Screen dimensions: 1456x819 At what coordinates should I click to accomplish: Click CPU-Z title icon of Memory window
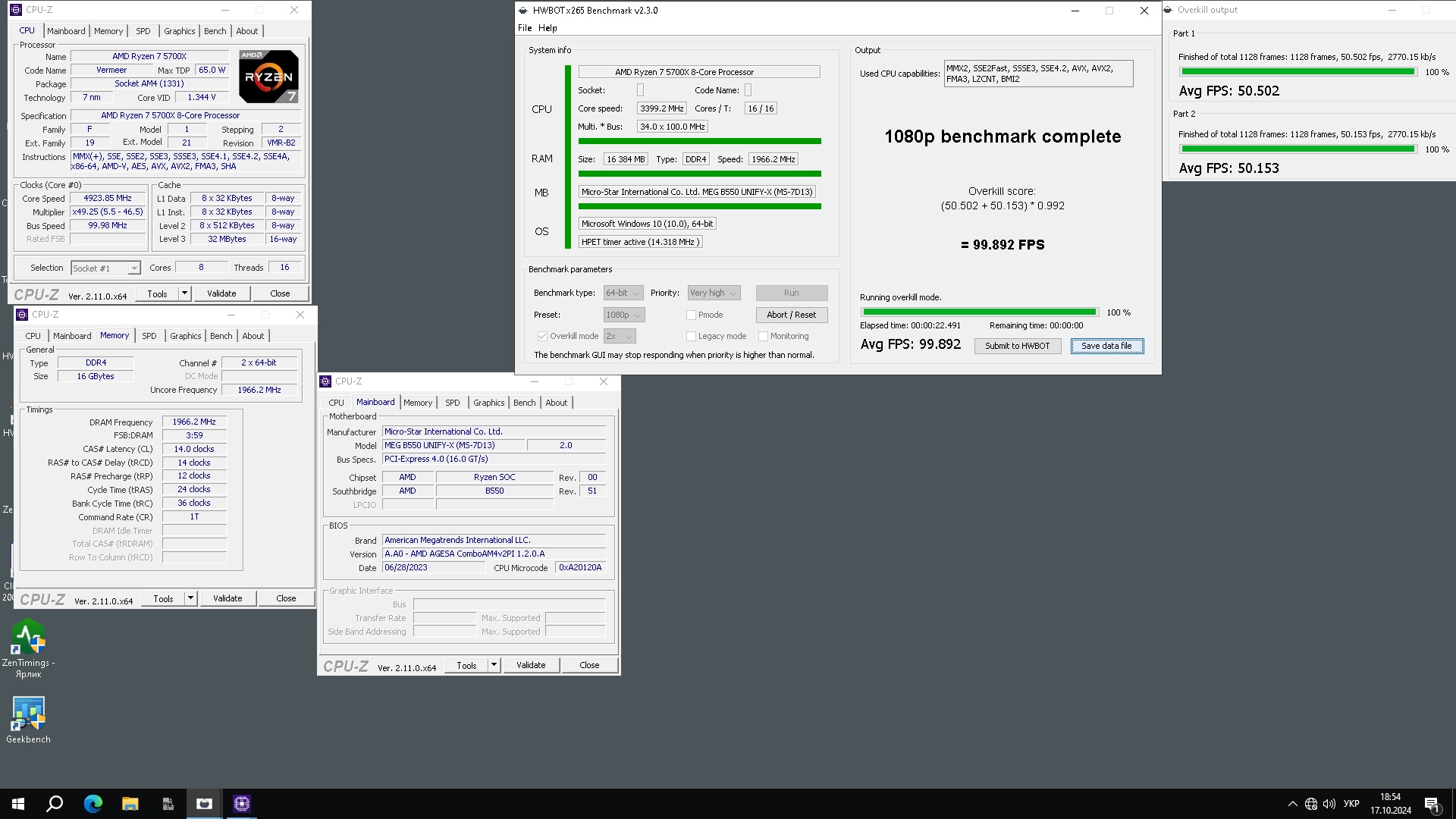pyautogui.click(x=22, y=315)
